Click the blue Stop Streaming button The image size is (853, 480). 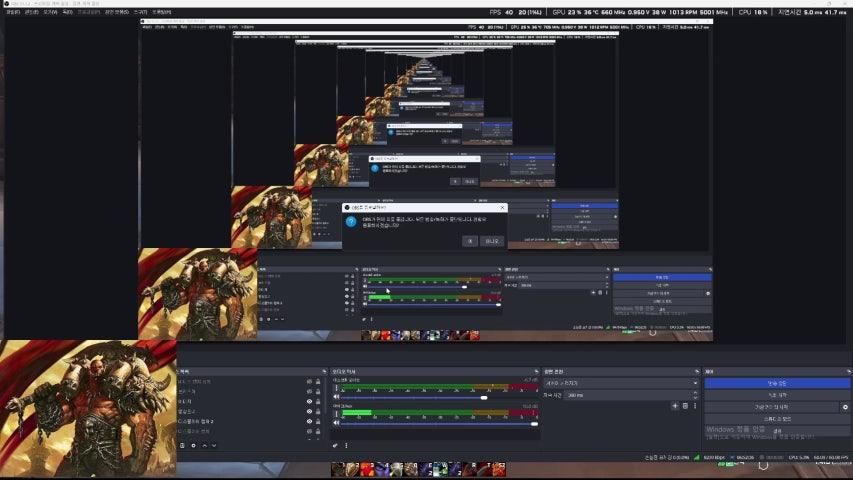click(777, 383)
